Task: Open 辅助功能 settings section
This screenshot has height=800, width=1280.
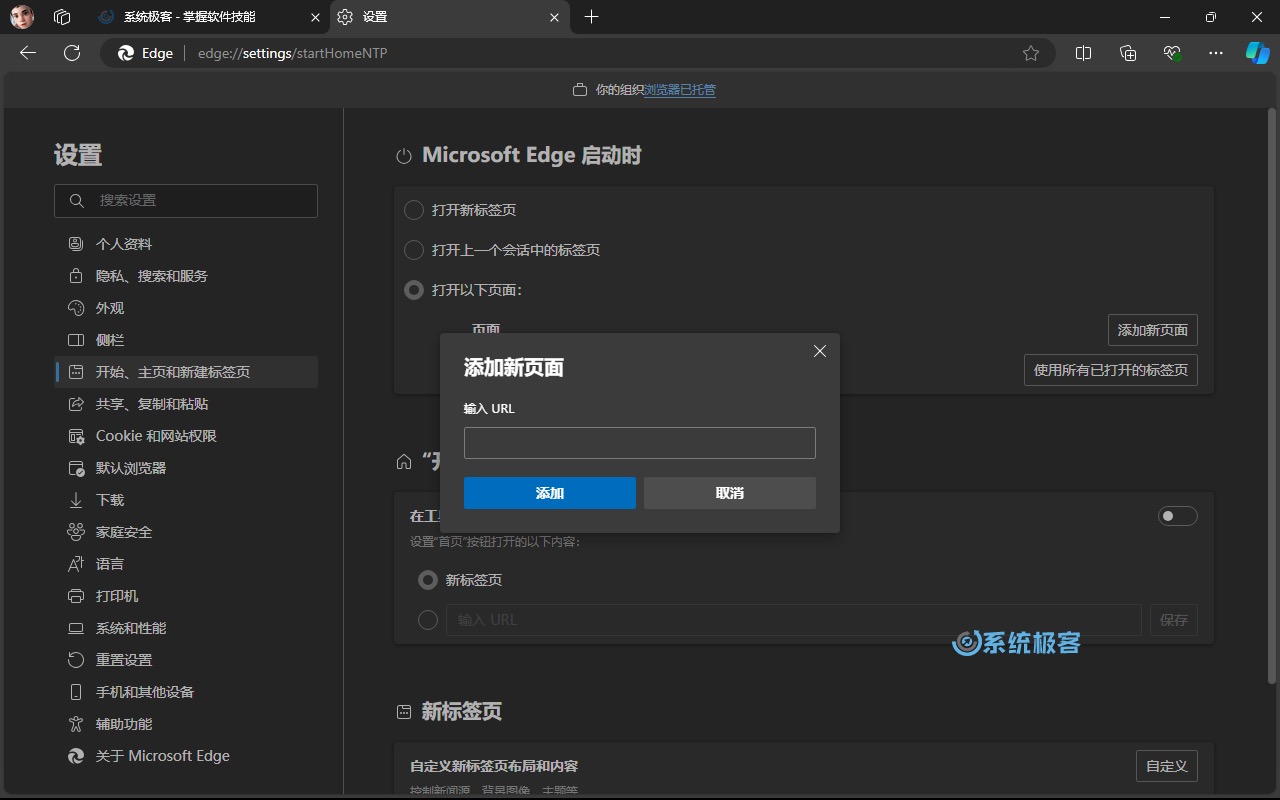Action: 186,724
